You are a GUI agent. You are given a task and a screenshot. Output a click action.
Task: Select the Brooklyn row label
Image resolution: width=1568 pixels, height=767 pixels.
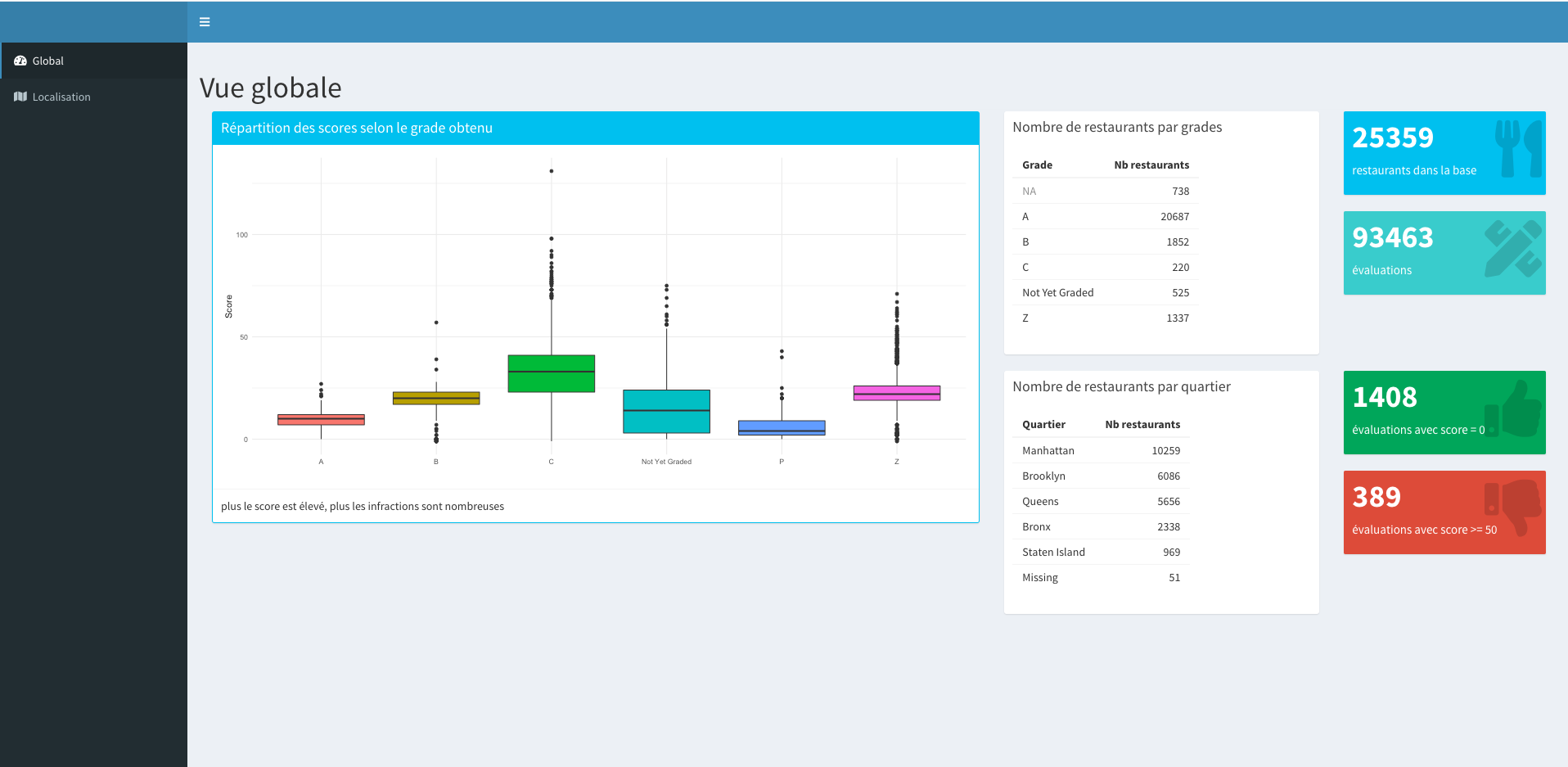[x=1043, y=476]
